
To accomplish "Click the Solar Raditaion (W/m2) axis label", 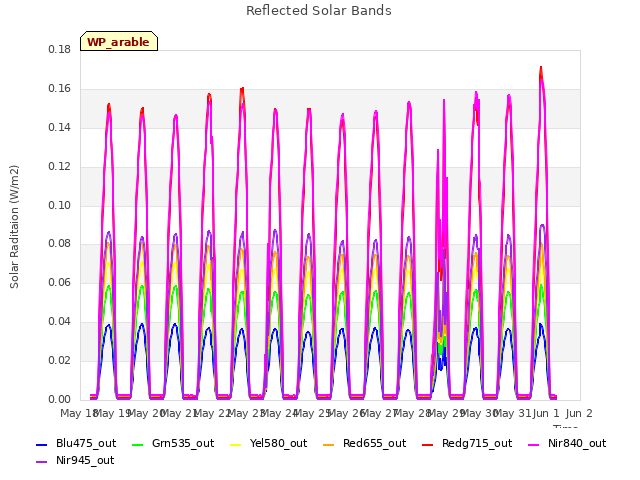I will coord(14,227).
